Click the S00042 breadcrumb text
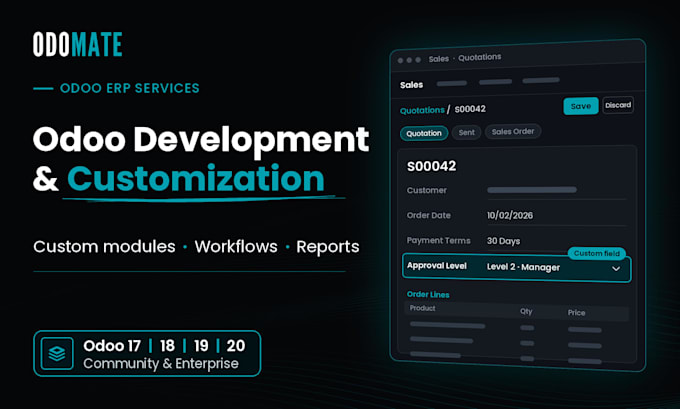The width and height of the screenshot is (680, 409). click(470, 109)
